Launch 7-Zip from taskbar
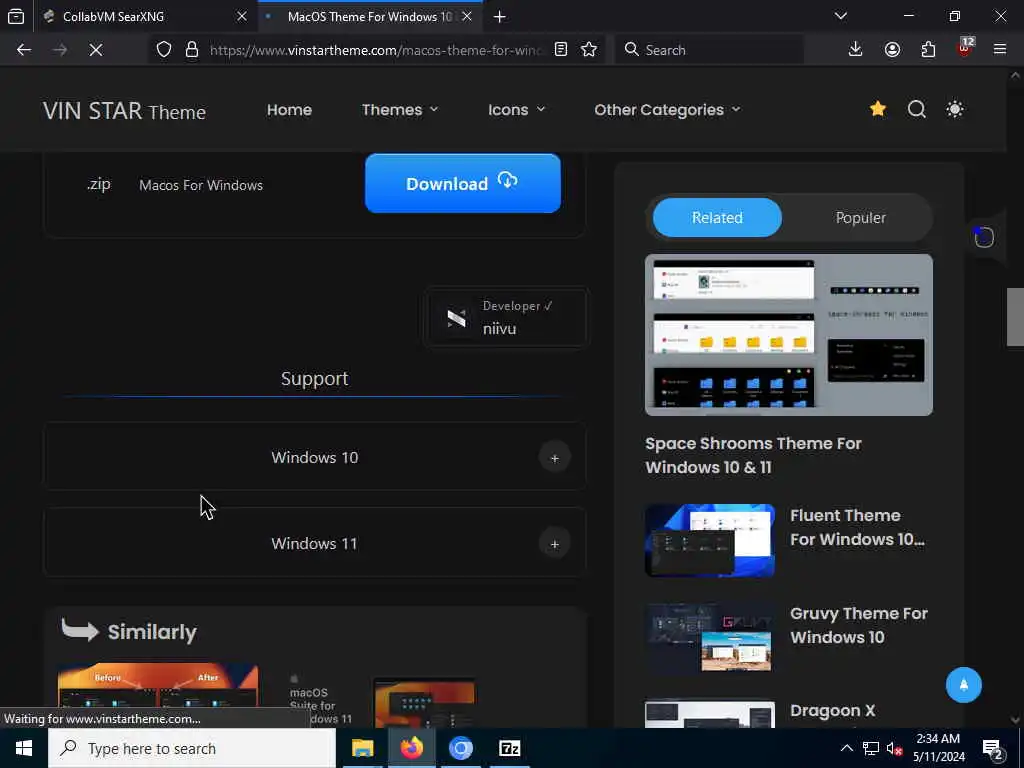This screenshot has height=768, width=1024. [x=509, y=748]
